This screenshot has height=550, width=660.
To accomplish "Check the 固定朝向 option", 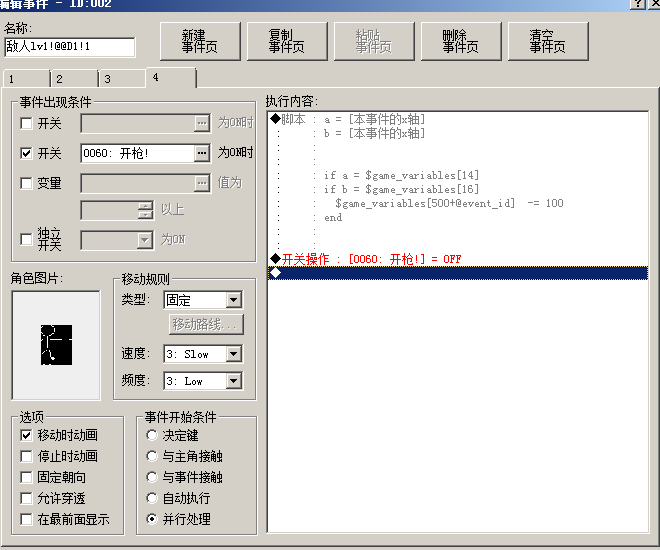I will 26,477.
